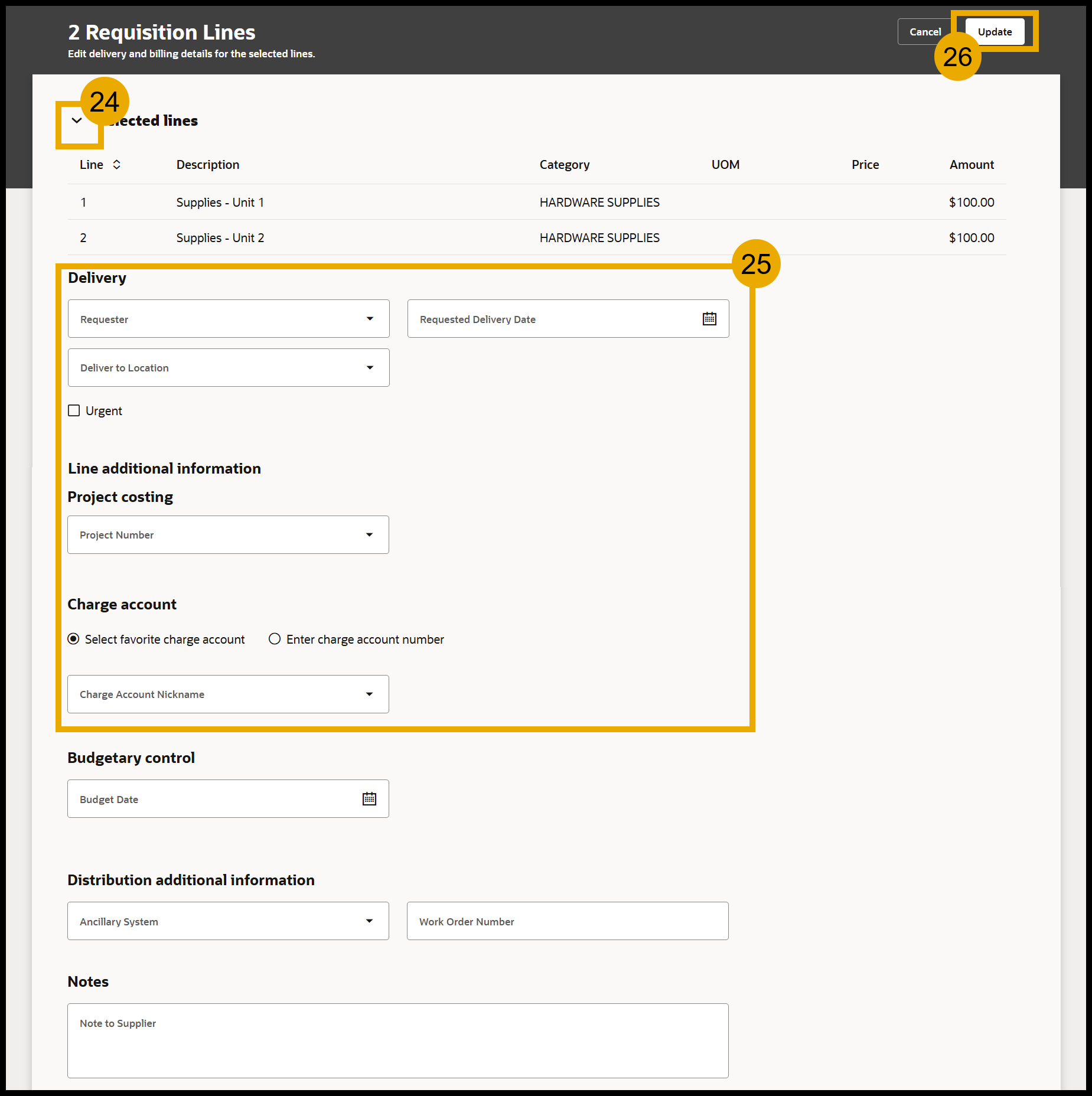The height and width of the screenshot is (1096, 1092).
Task: Click the Cancel button
Action: [924, 32]
